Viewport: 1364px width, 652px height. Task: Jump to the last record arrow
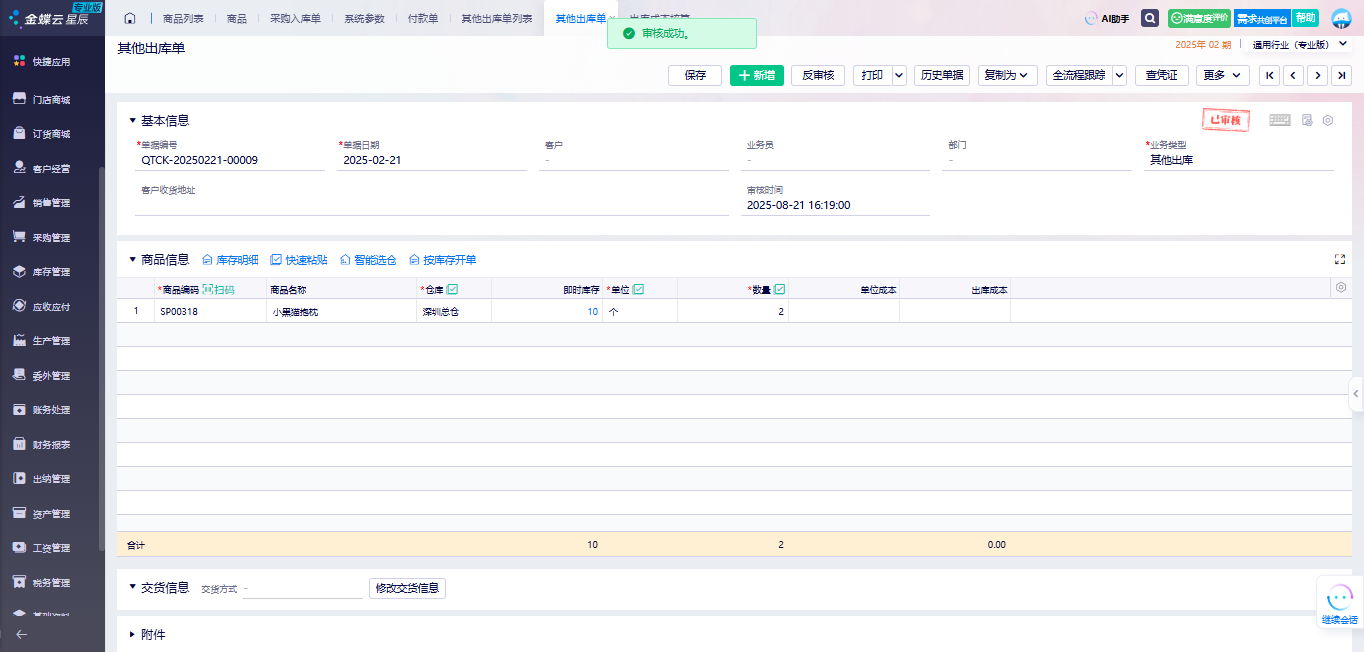1342,75
